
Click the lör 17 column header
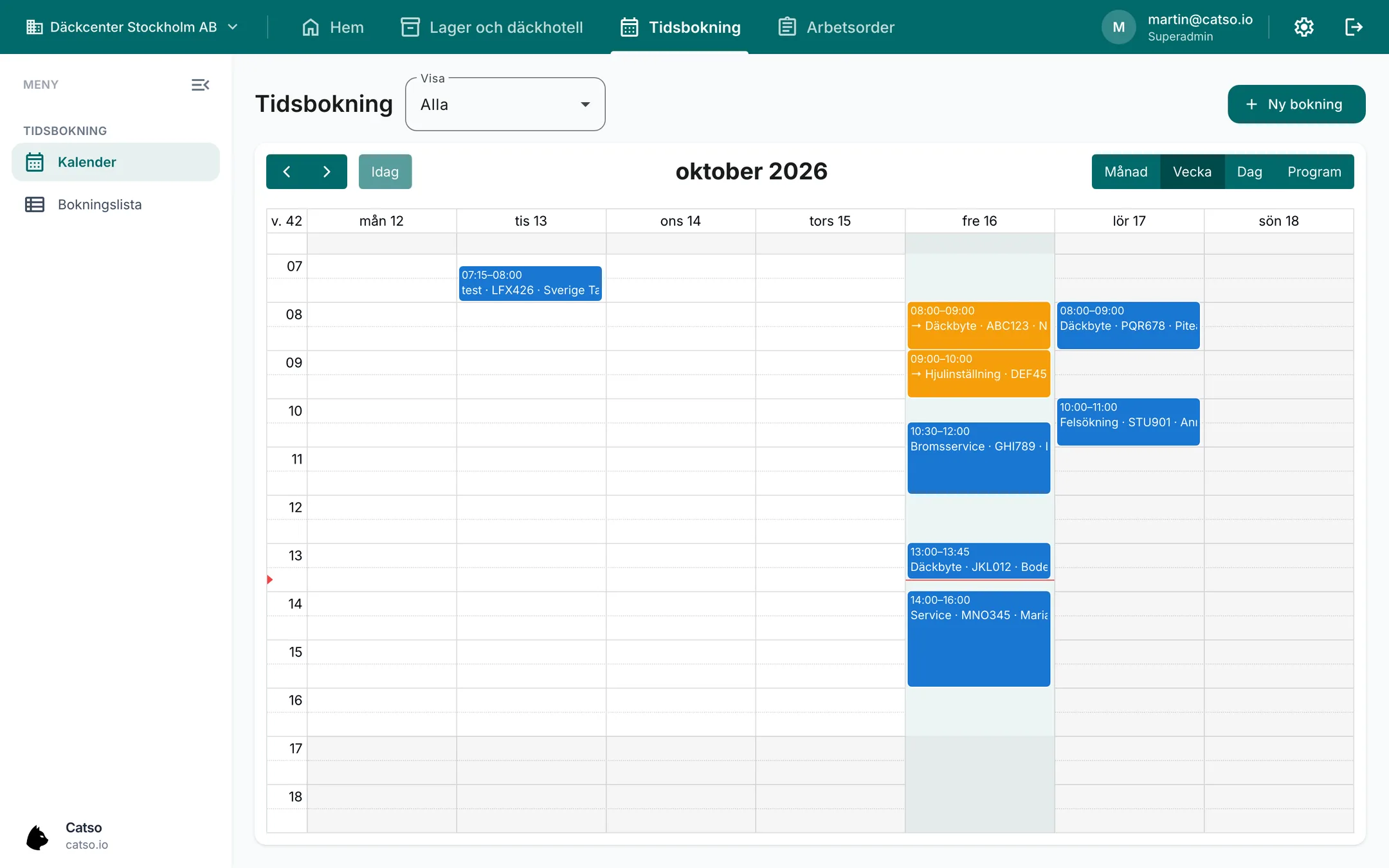1129,221
